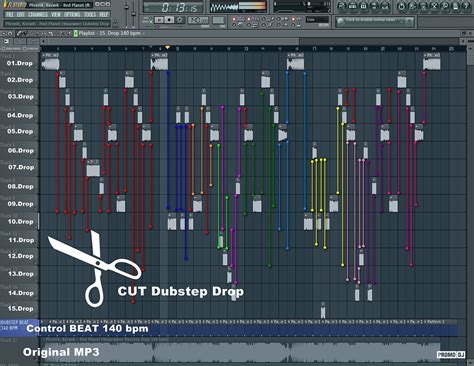The width and height of the screenshot is (474, 366).
Task: Select the audio clip on 07.Drop track
Action: click(93, 168)
